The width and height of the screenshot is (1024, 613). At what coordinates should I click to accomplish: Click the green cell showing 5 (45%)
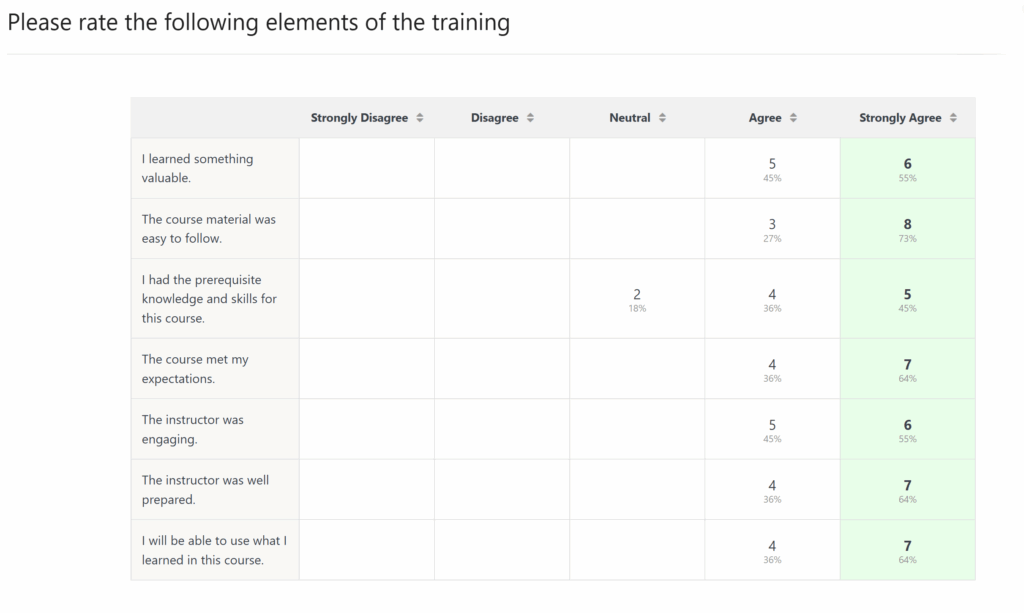907,299
